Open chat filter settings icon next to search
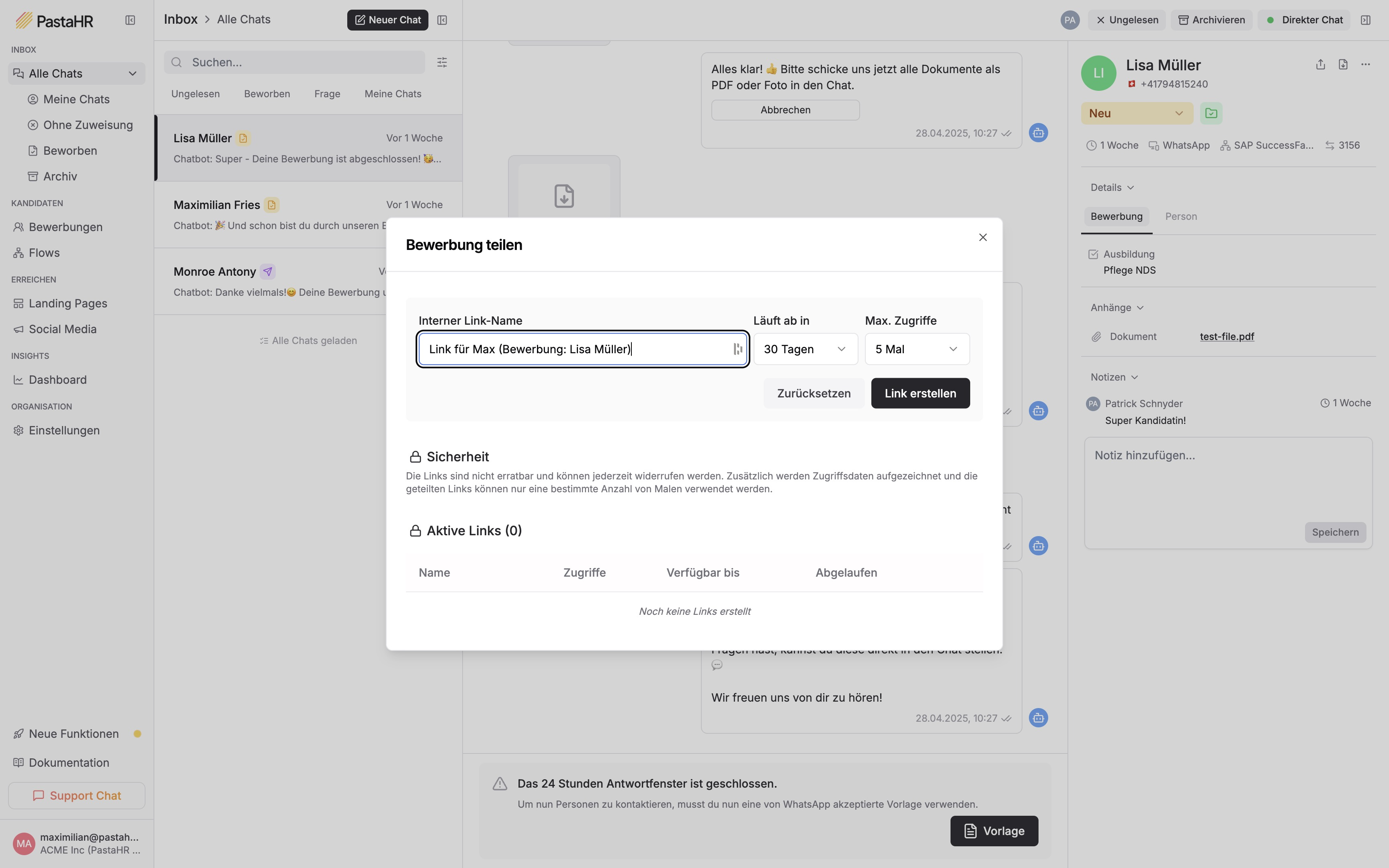1389x868 pixels. (442, 62)
